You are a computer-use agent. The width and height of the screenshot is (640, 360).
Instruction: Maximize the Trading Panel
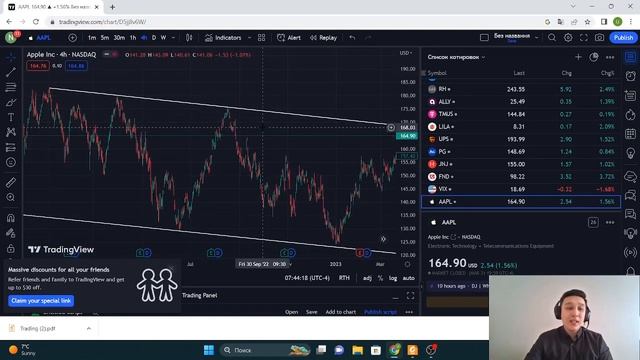410,296
